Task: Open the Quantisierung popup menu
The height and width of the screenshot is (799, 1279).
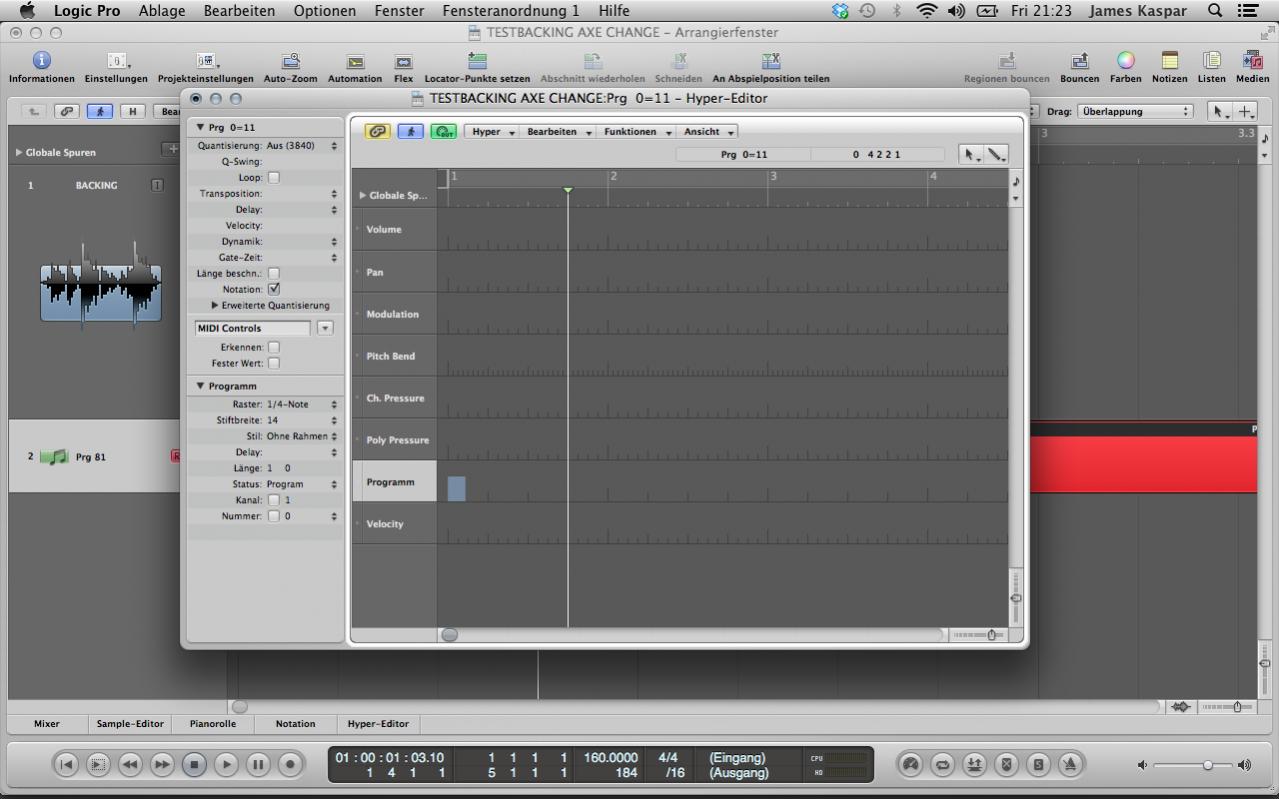Action: click(x=301, y=146)
